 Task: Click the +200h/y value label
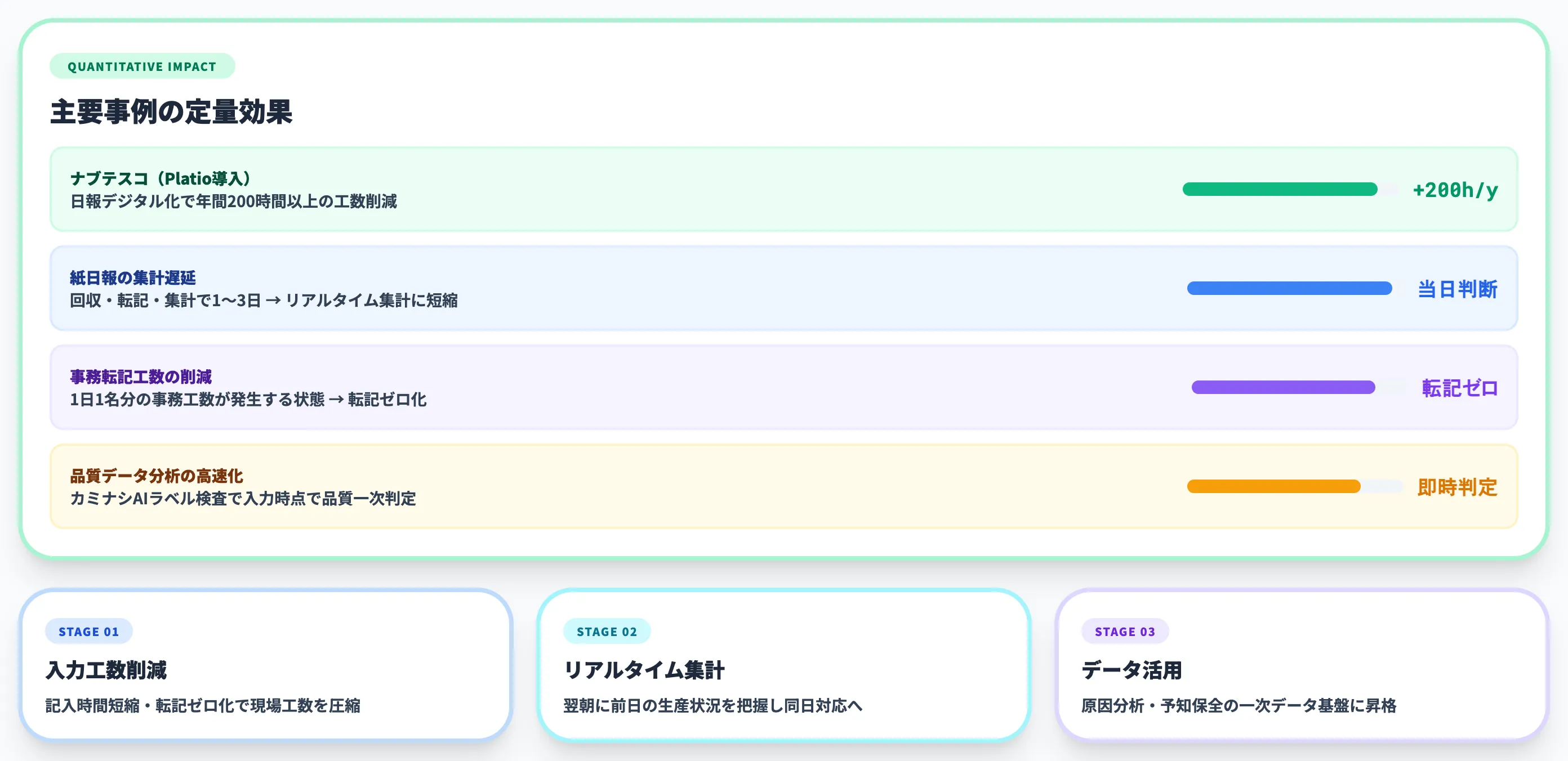click(1455, 190)
